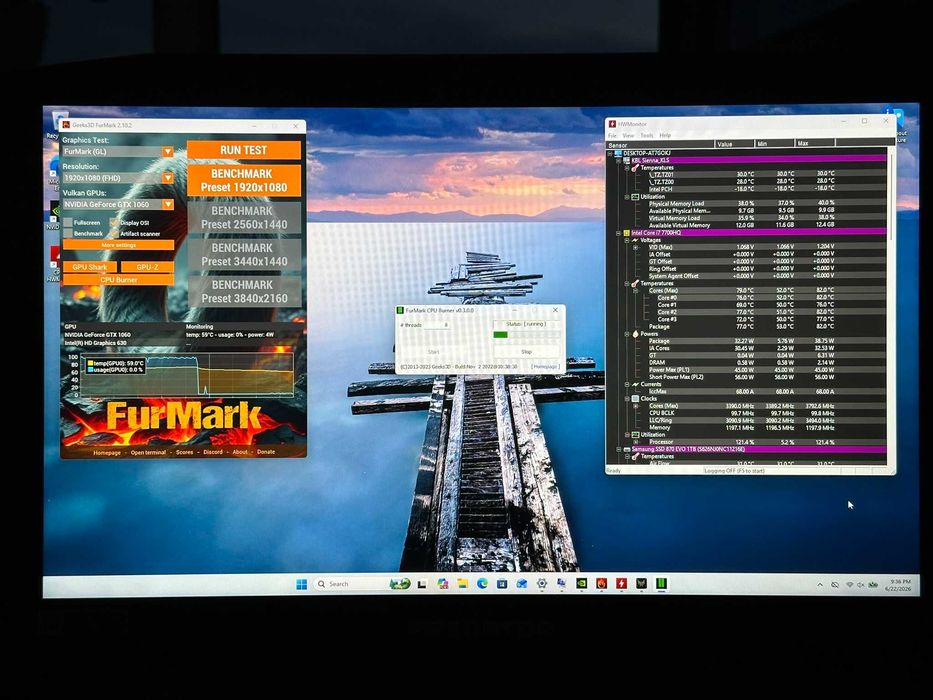Collapse the Currents node in HWMonitor
933x700 pixels.
coord(627,385)
